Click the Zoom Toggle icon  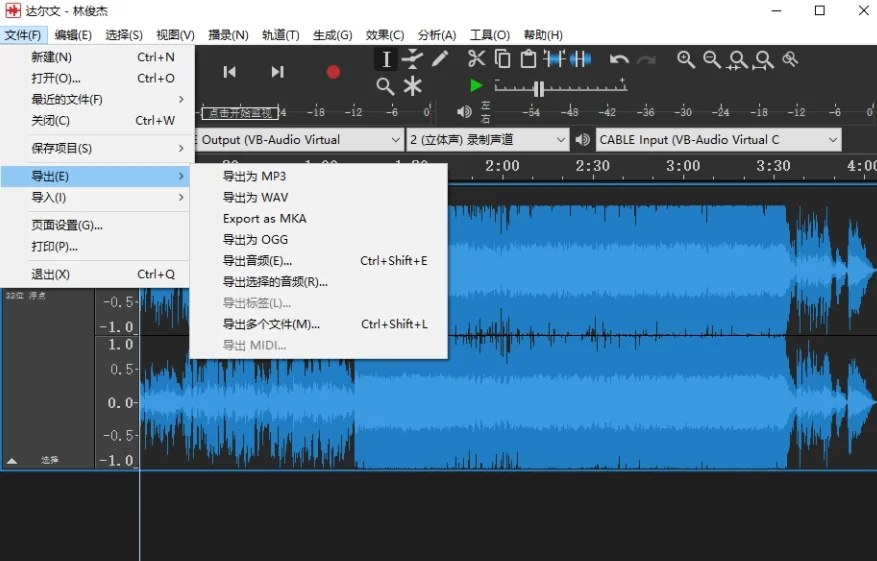790,59
